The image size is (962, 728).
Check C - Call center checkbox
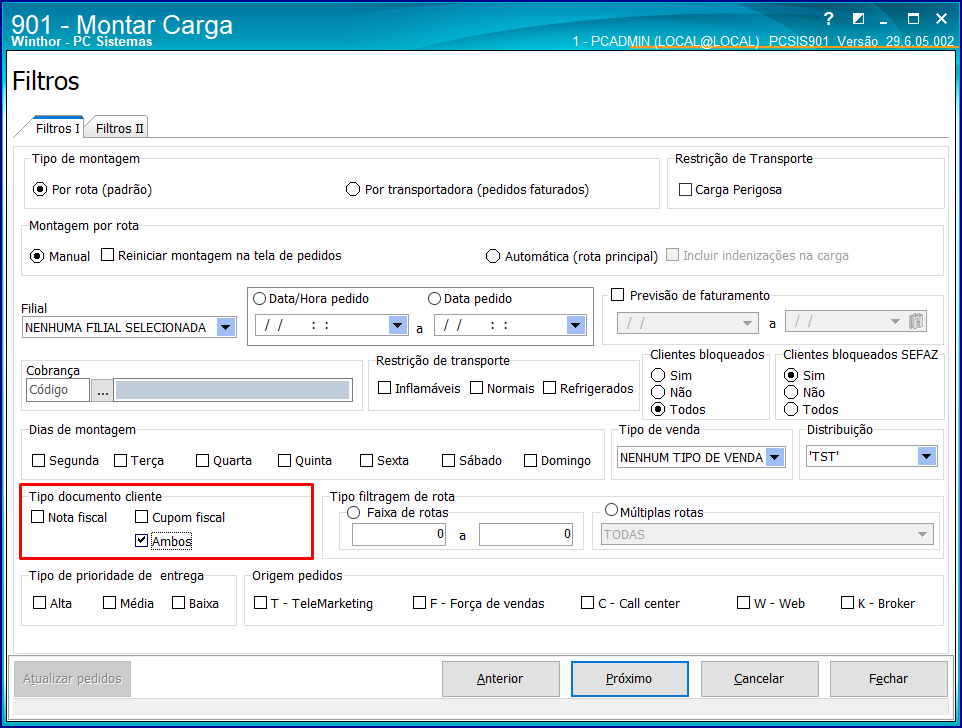(x=588, y=602)
